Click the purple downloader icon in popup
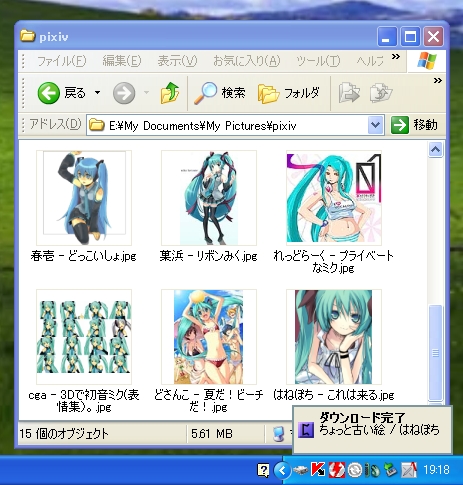 (306, 430)
